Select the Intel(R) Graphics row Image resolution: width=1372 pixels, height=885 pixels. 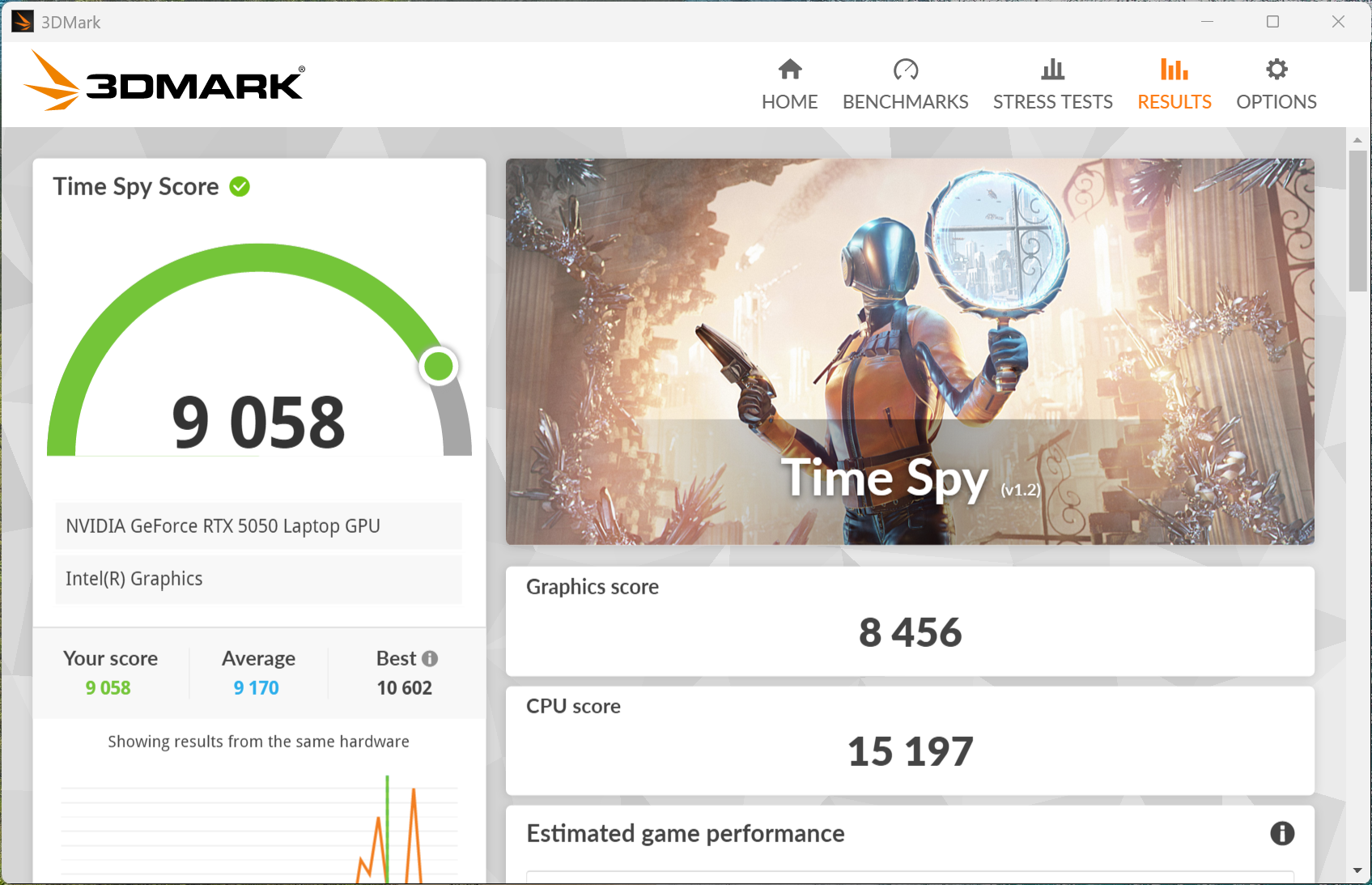click(258, 579)
